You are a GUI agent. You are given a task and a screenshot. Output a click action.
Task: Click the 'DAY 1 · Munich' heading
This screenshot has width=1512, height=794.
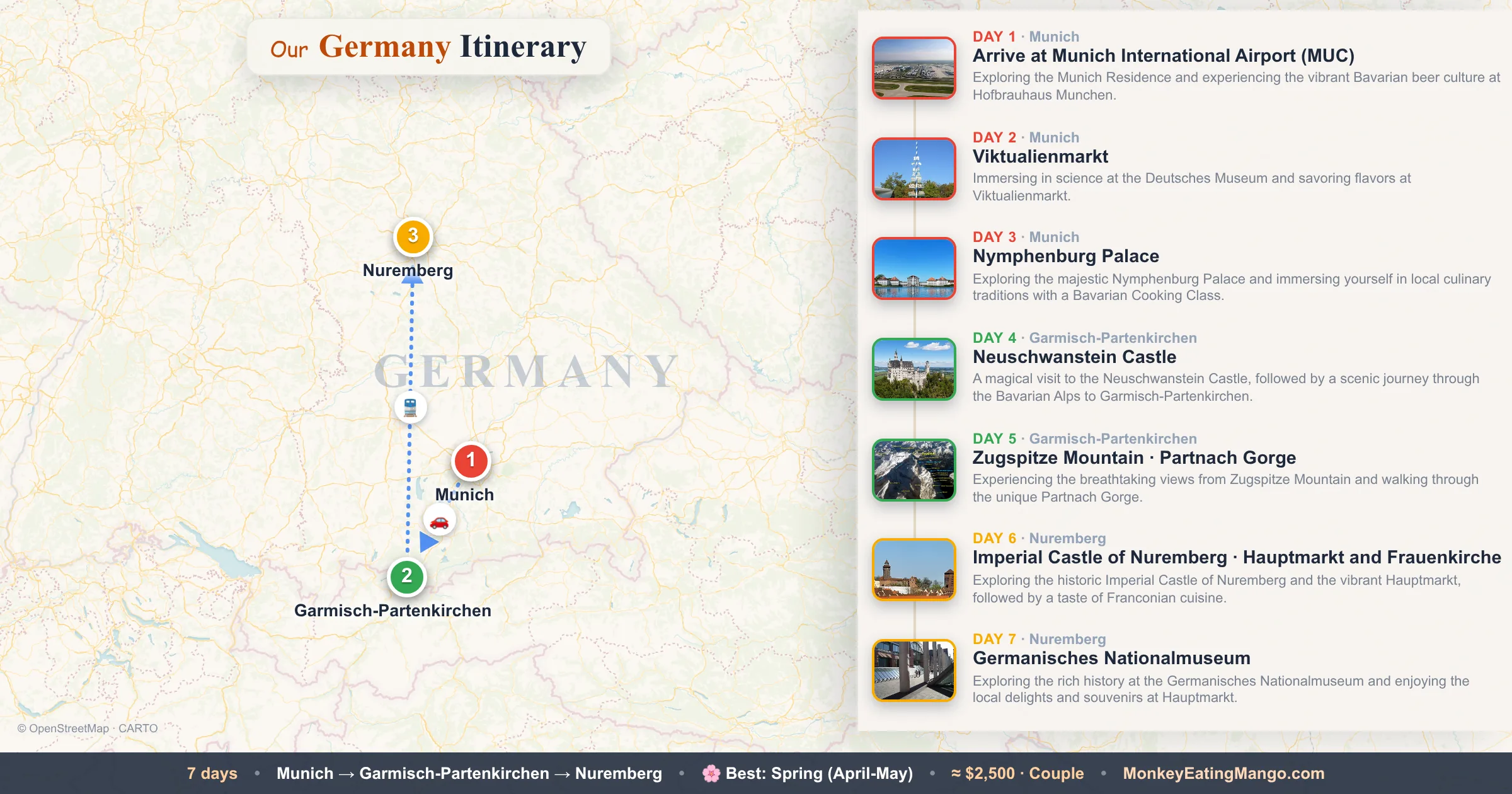[x=1026, y=37]
